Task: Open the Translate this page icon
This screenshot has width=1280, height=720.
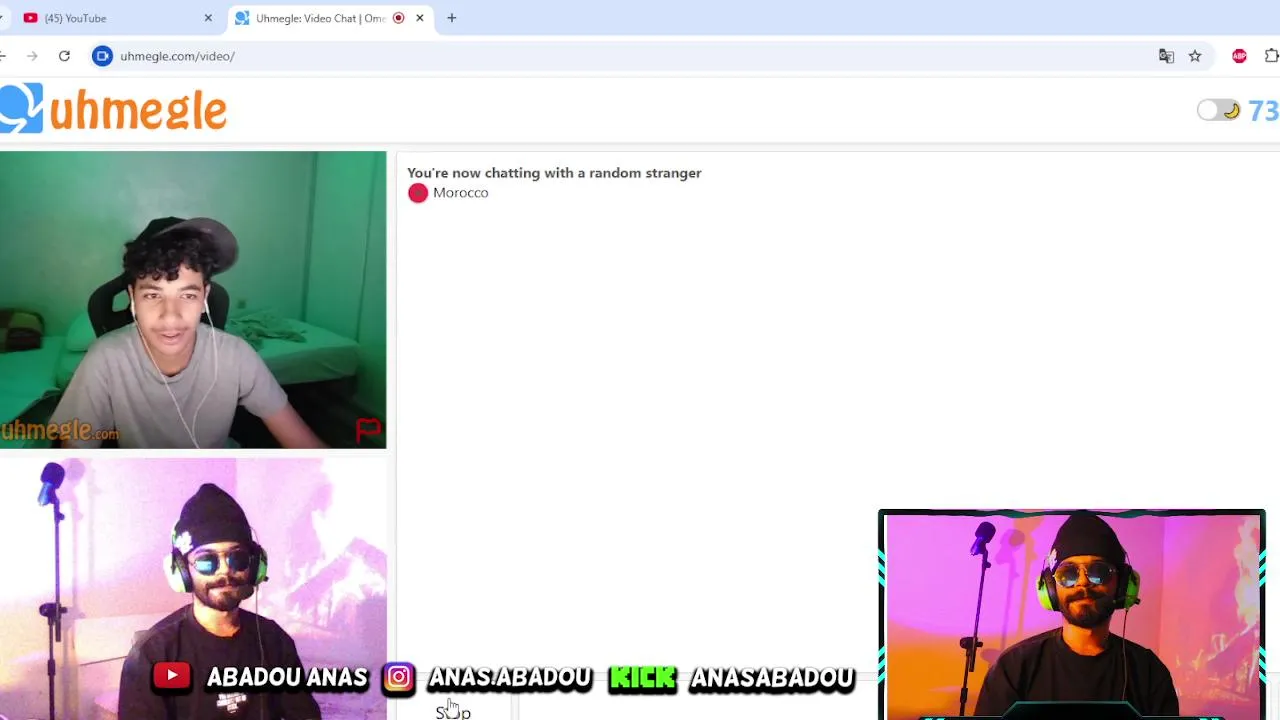Action: (1166, 56)
